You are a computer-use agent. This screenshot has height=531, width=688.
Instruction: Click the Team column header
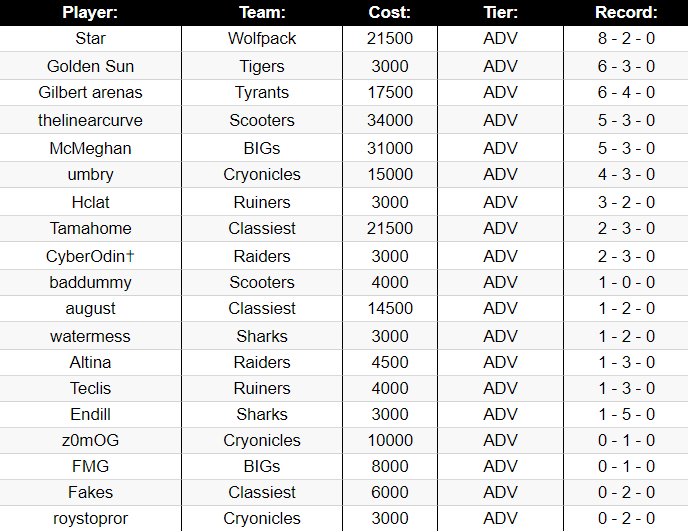262,12
